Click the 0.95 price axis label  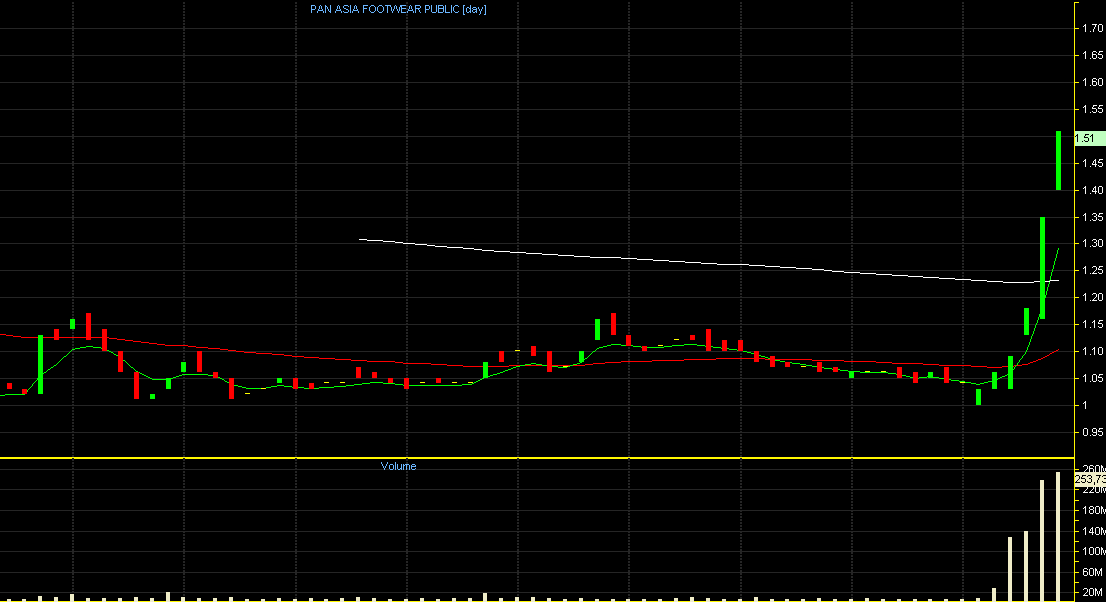coord(1093,432)
